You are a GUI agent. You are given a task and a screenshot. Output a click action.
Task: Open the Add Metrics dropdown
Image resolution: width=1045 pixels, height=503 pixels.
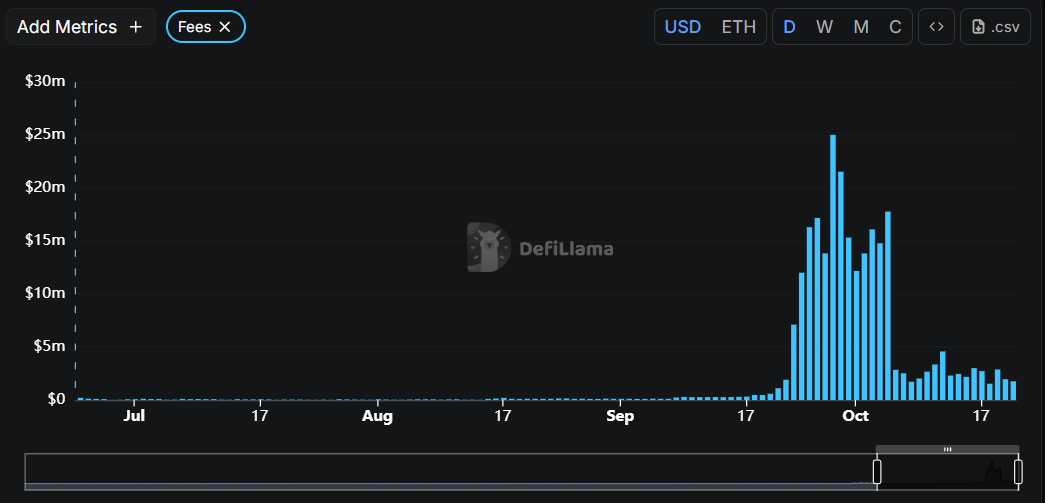(67, 27)
